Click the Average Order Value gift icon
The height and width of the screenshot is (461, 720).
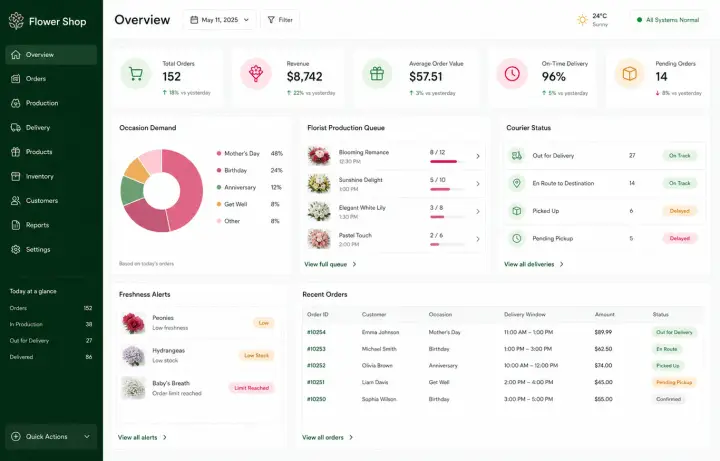coord(377,73)
